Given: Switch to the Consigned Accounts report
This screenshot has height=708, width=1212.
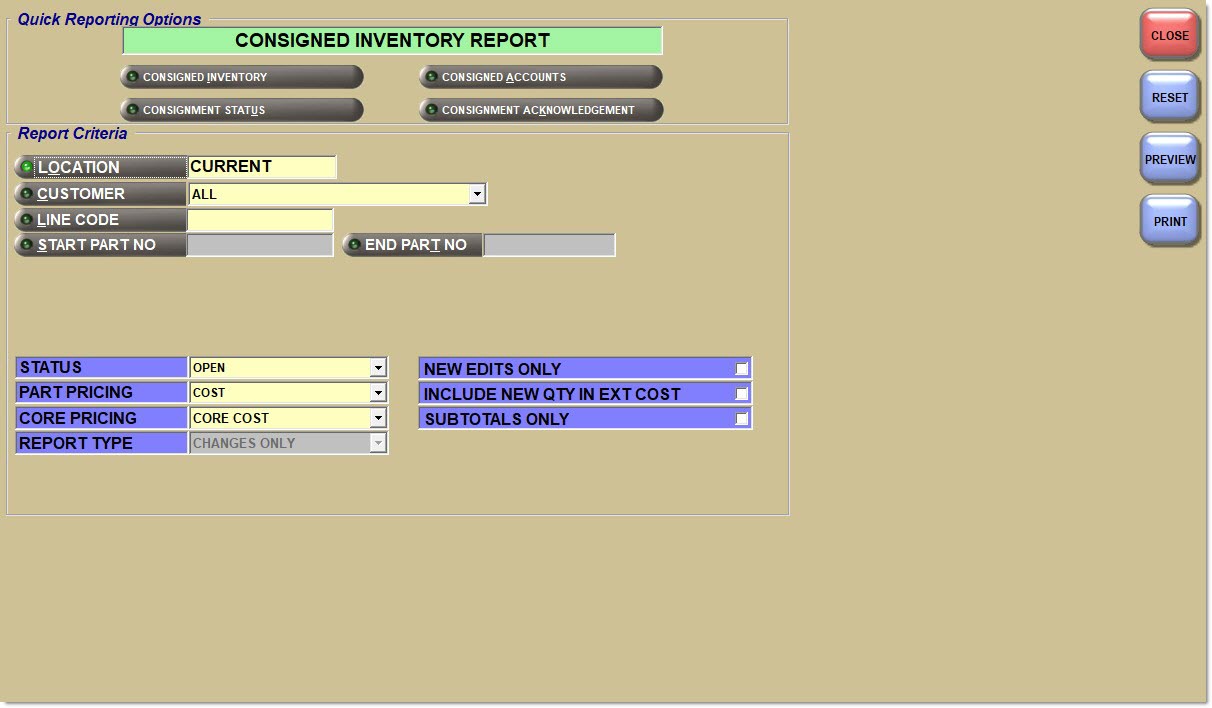Looking at the screenshot, I should click(x=540, y=76).
